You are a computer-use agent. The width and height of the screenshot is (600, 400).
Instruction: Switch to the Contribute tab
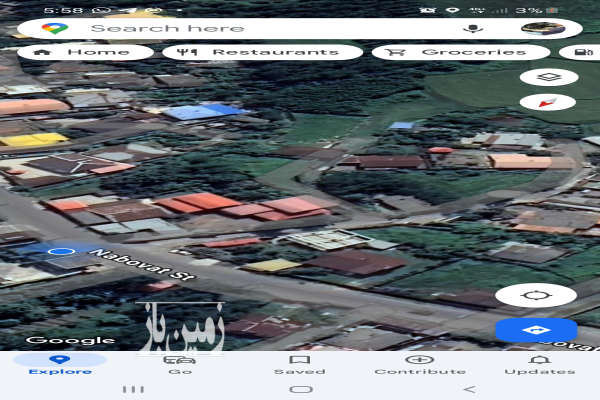click(420, 364)
